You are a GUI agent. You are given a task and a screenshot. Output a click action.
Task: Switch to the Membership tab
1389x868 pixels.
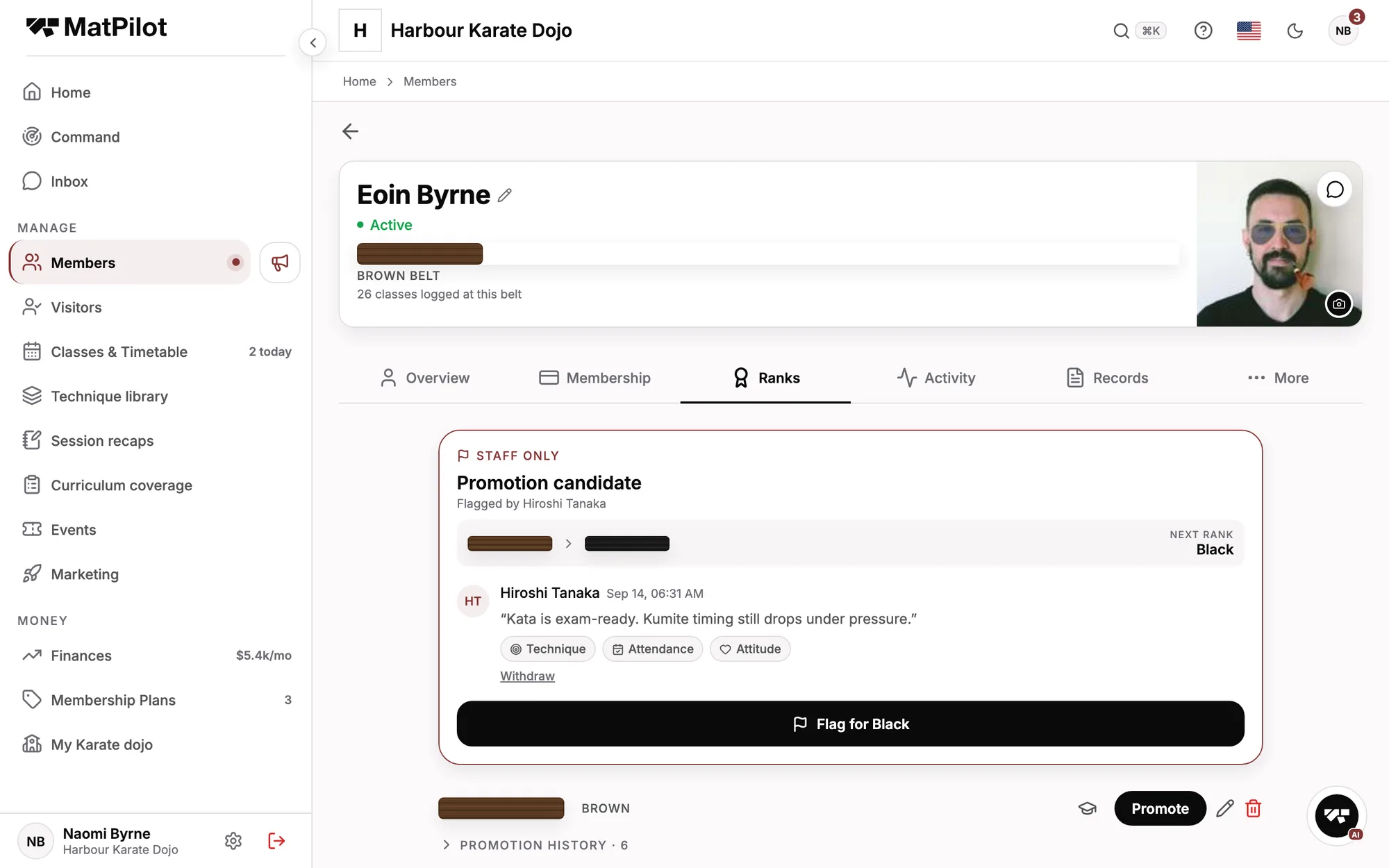click(x=595, y=378)
